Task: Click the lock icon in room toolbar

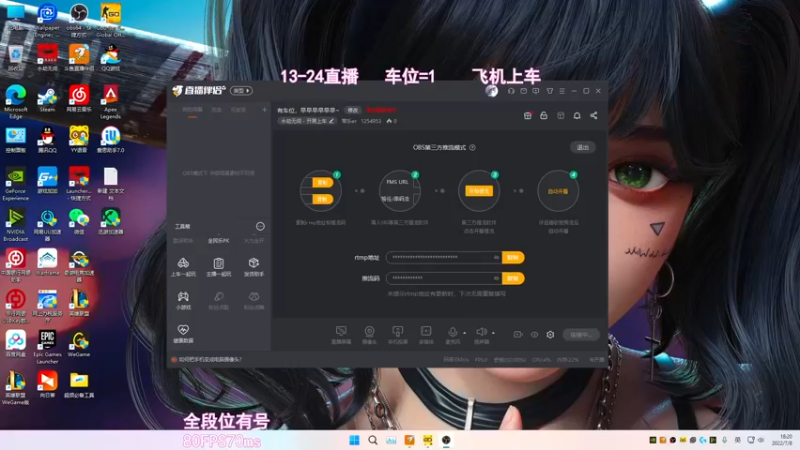Action: [544, 116]
